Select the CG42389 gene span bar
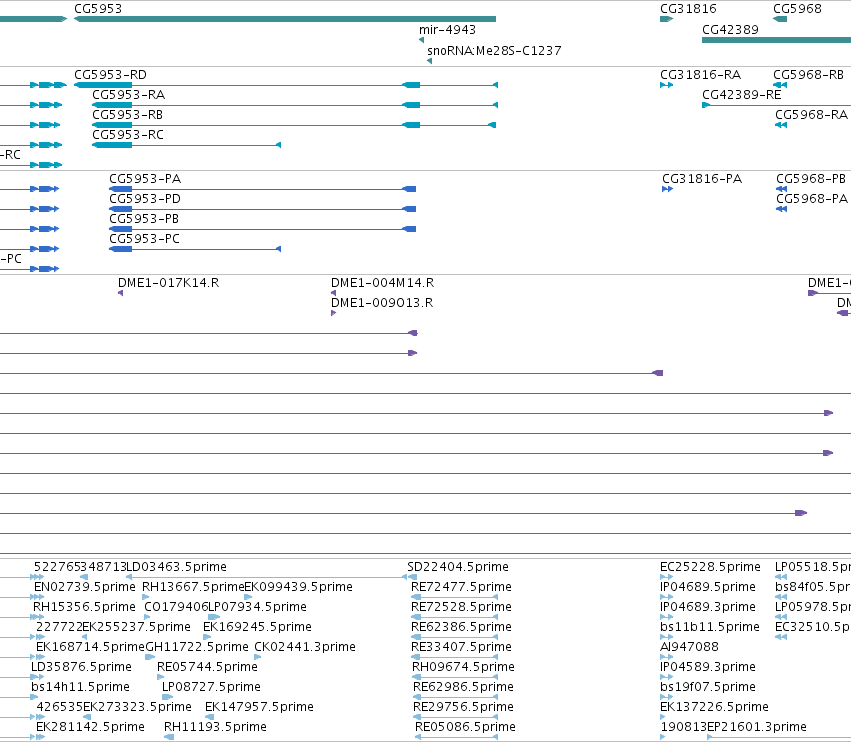 point(776,40)
